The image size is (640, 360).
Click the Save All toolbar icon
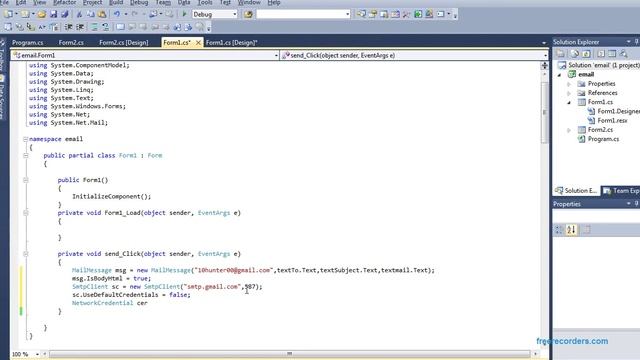(64, 14)
